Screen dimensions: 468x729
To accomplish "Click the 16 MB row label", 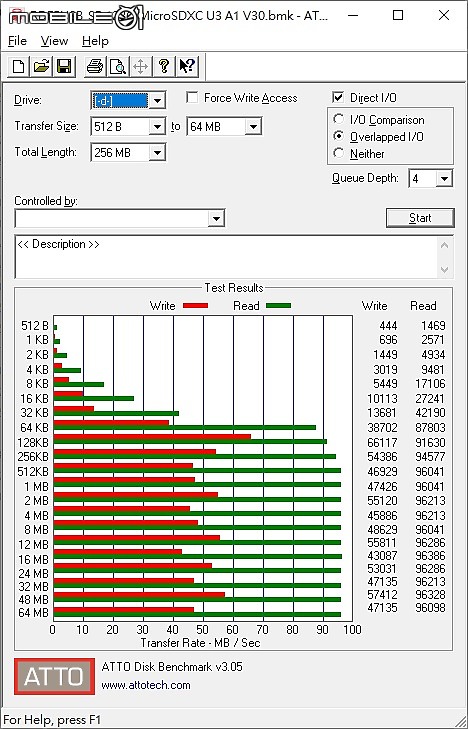I will (33, 559).
